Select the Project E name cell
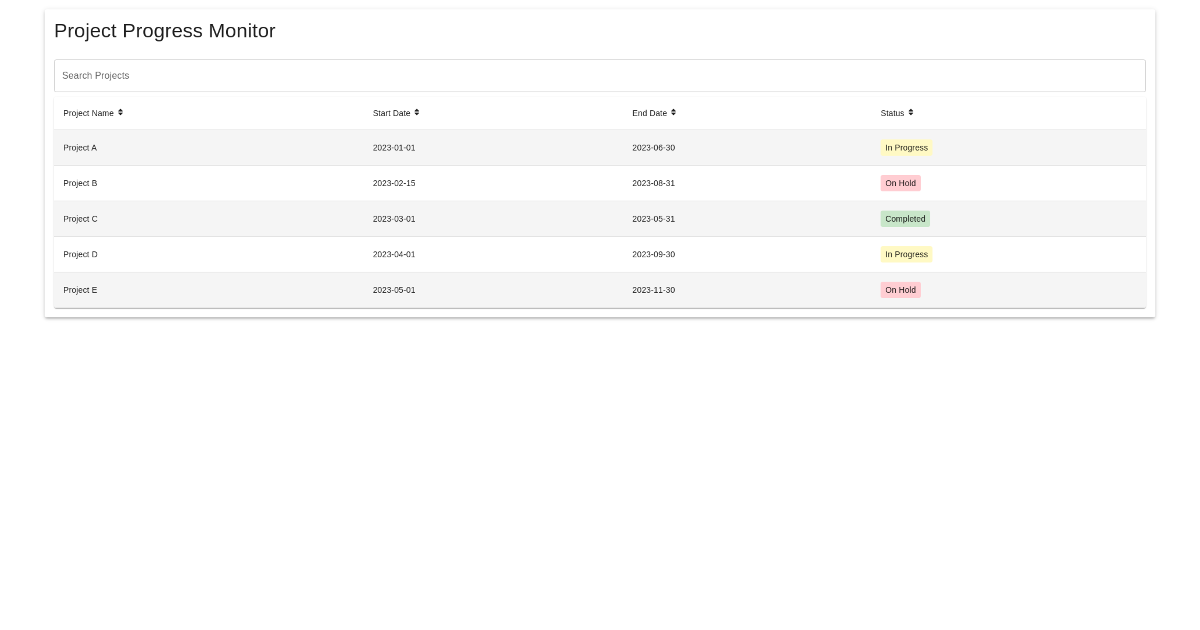The image size is (1200, 630). point(80,290)
